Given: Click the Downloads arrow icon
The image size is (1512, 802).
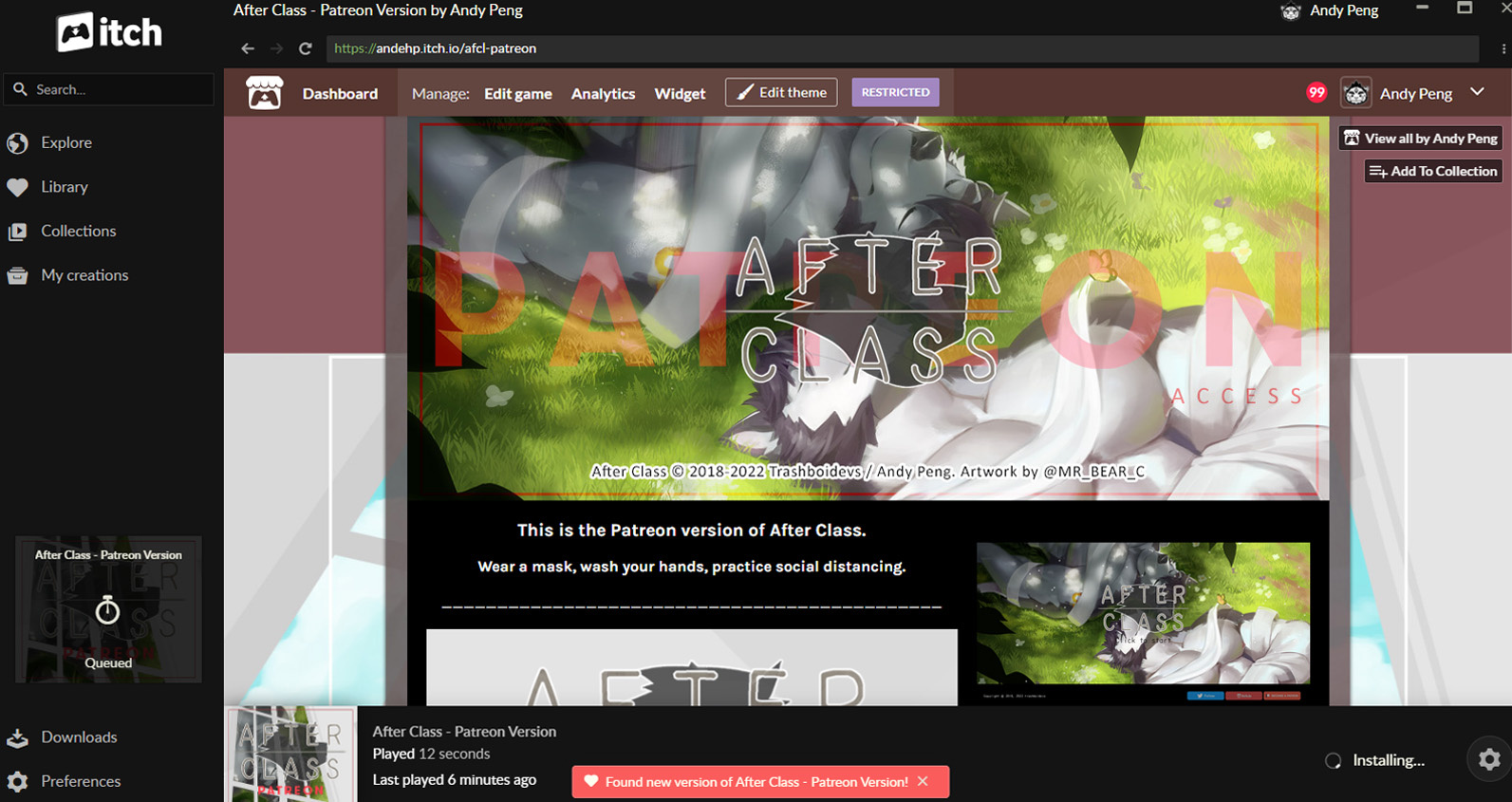Looking at the screenshot, I should [17, 738].
